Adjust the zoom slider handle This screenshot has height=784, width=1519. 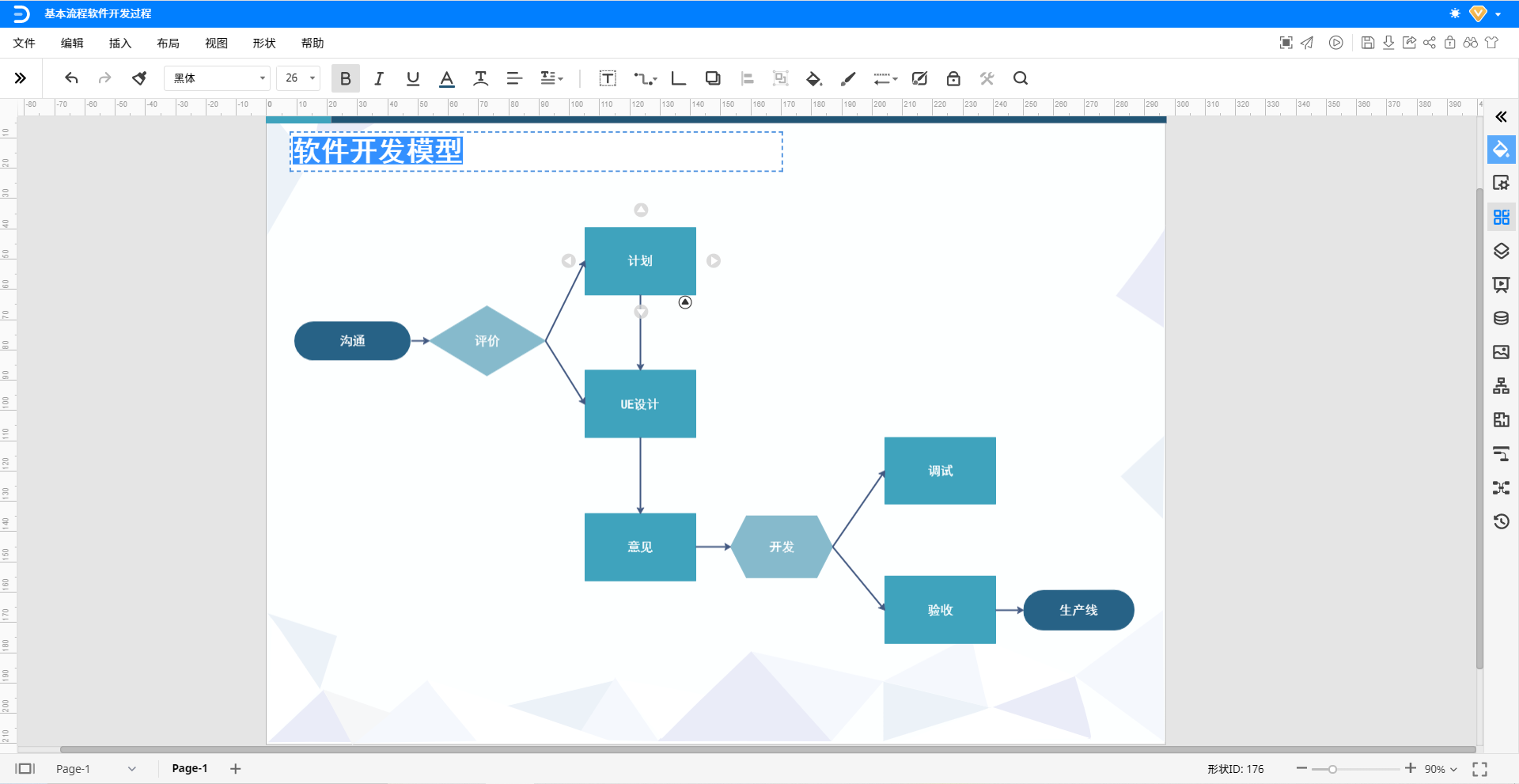click(x=1332, y=769)
